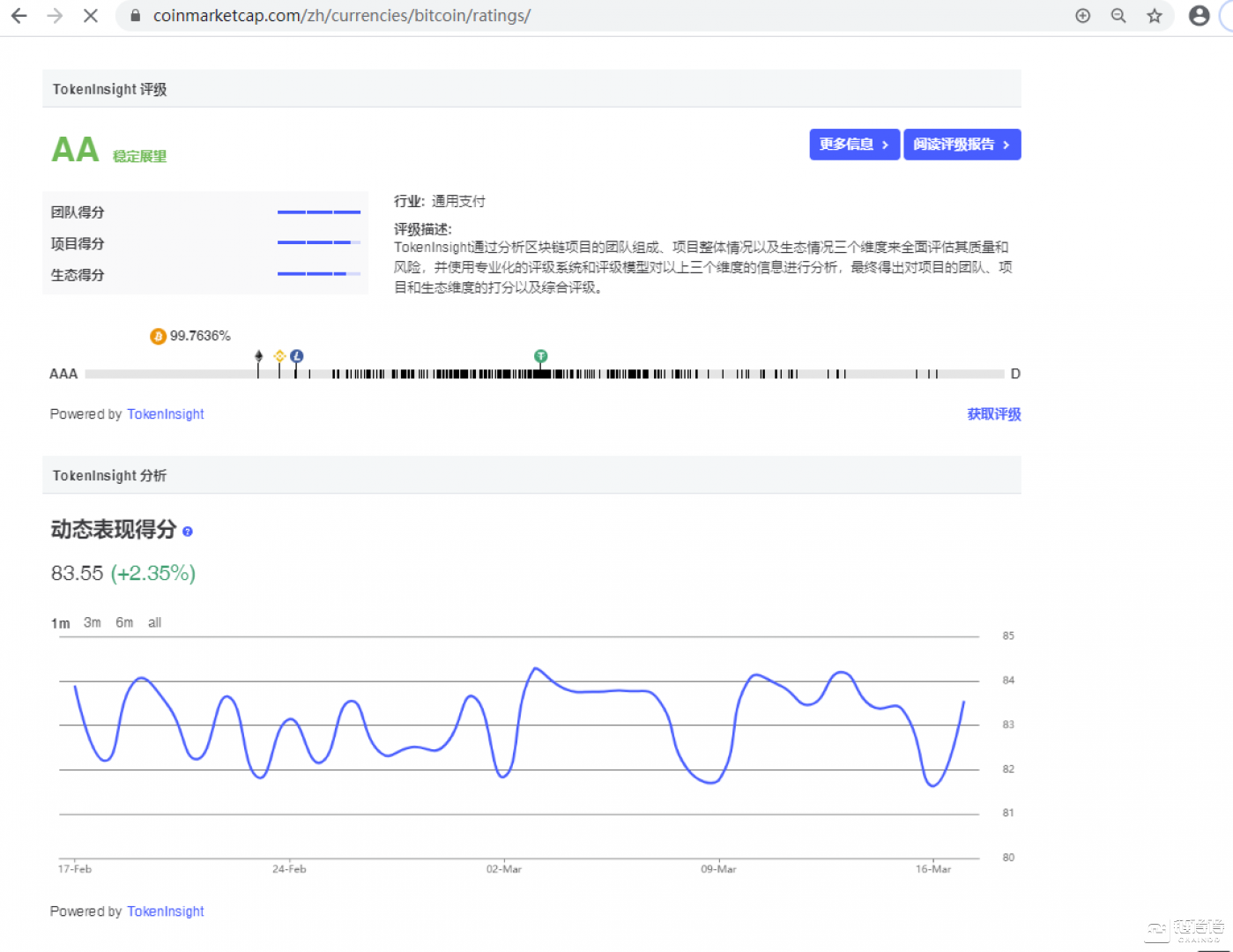Screen dimensions: 1233x952
Task: Click the AA rating grade text
Action: (75, 150)
